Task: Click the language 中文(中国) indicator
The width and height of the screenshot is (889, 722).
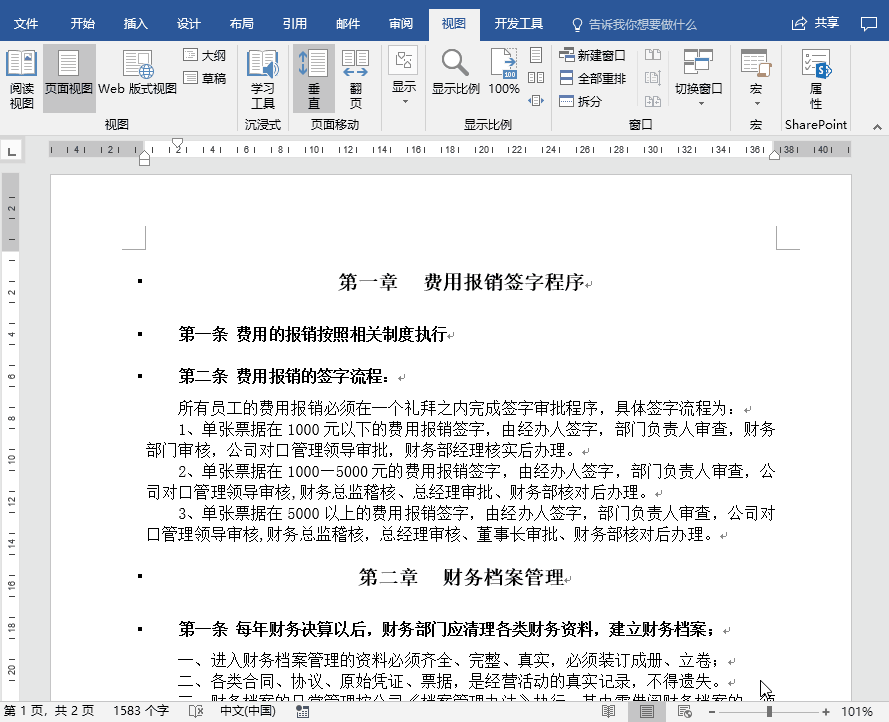Action: pyautogui.click(x=248, y=711)
